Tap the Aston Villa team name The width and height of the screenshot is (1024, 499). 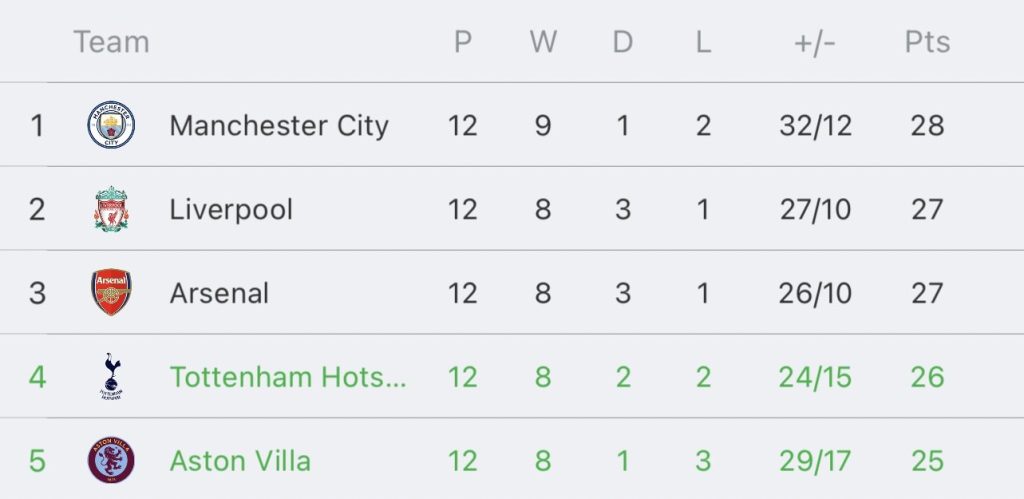[240, 461]
